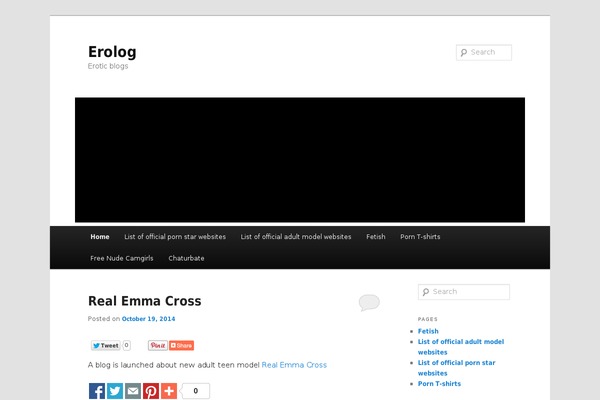The image size is (600, 400).
Task: Open Fetish link in sidebar Pages
Action: (428, 331)
